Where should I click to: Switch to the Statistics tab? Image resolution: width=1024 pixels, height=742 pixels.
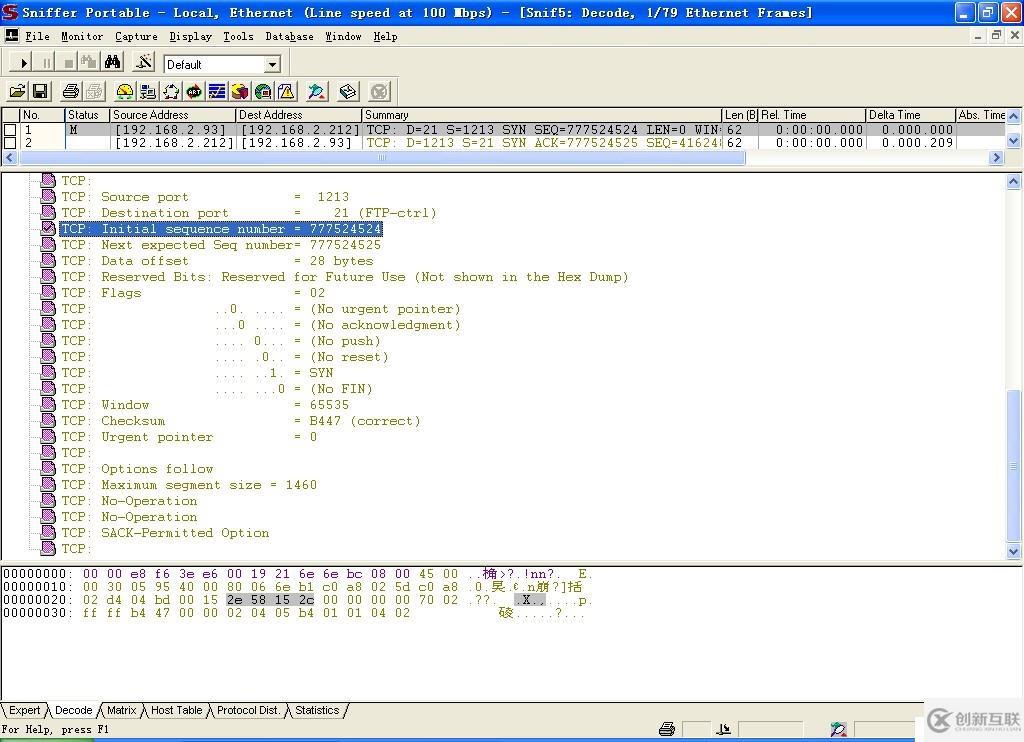[317, 710]
